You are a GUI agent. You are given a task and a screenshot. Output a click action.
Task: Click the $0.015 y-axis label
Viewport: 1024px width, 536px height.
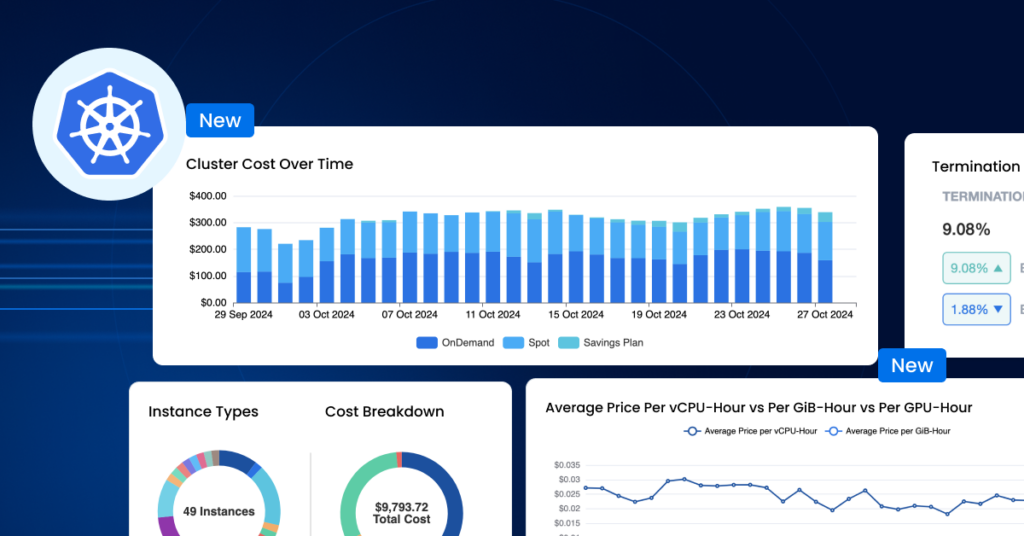[567, 523]
